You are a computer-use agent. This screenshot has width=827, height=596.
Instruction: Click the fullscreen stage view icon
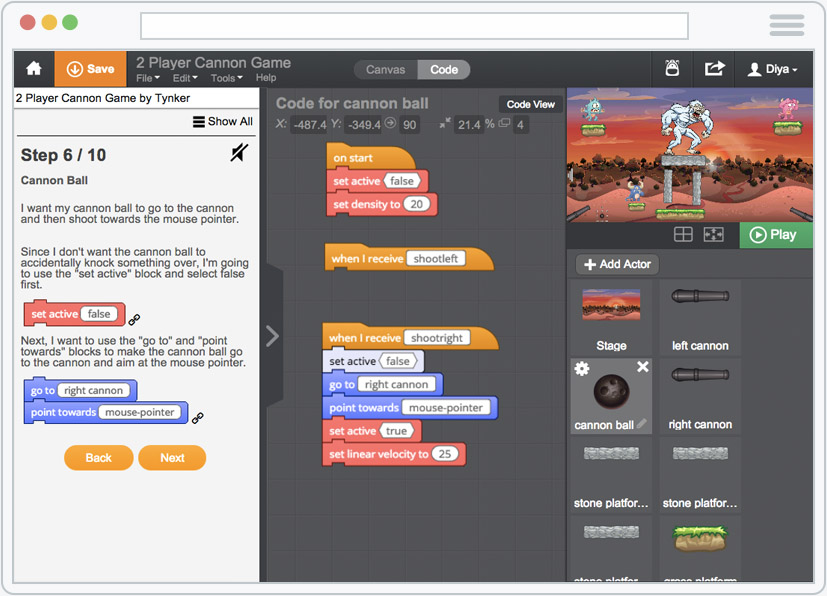pos(713,235)
